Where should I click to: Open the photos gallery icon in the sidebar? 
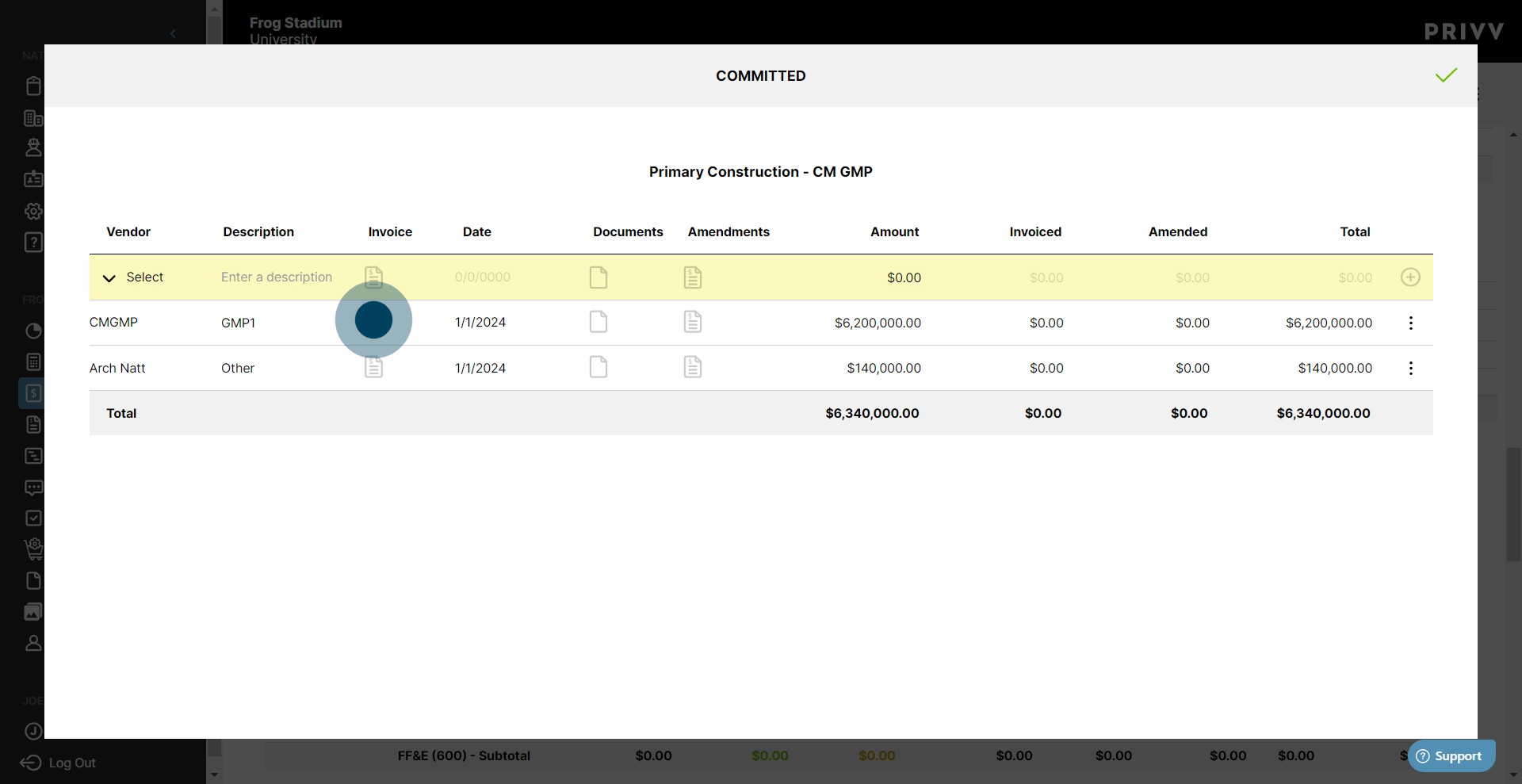coord(33,612)
